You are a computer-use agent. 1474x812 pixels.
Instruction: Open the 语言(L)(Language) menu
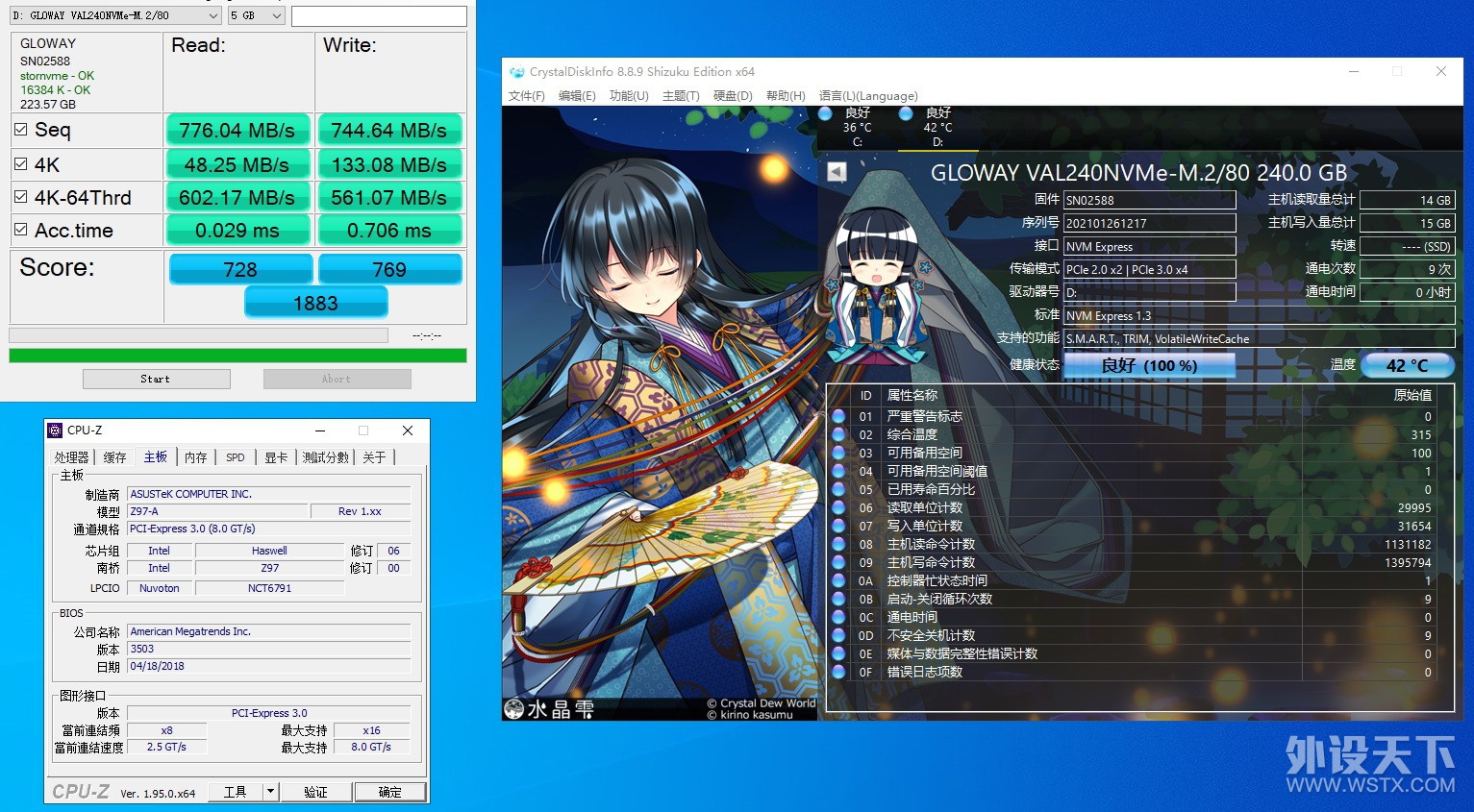click(868, 96)
